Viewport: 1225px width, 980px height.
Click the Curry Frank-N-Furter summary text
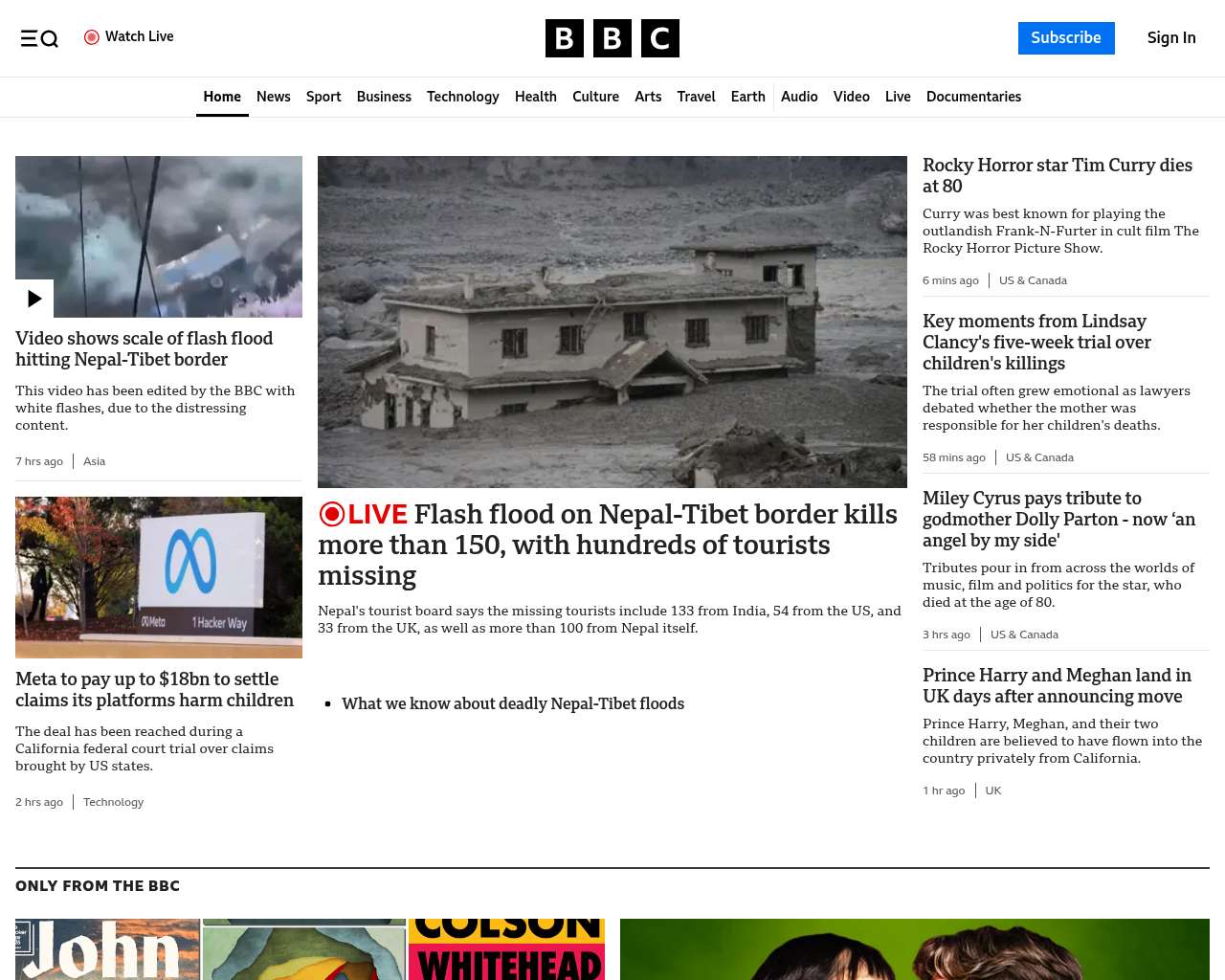pos(1060,231)
